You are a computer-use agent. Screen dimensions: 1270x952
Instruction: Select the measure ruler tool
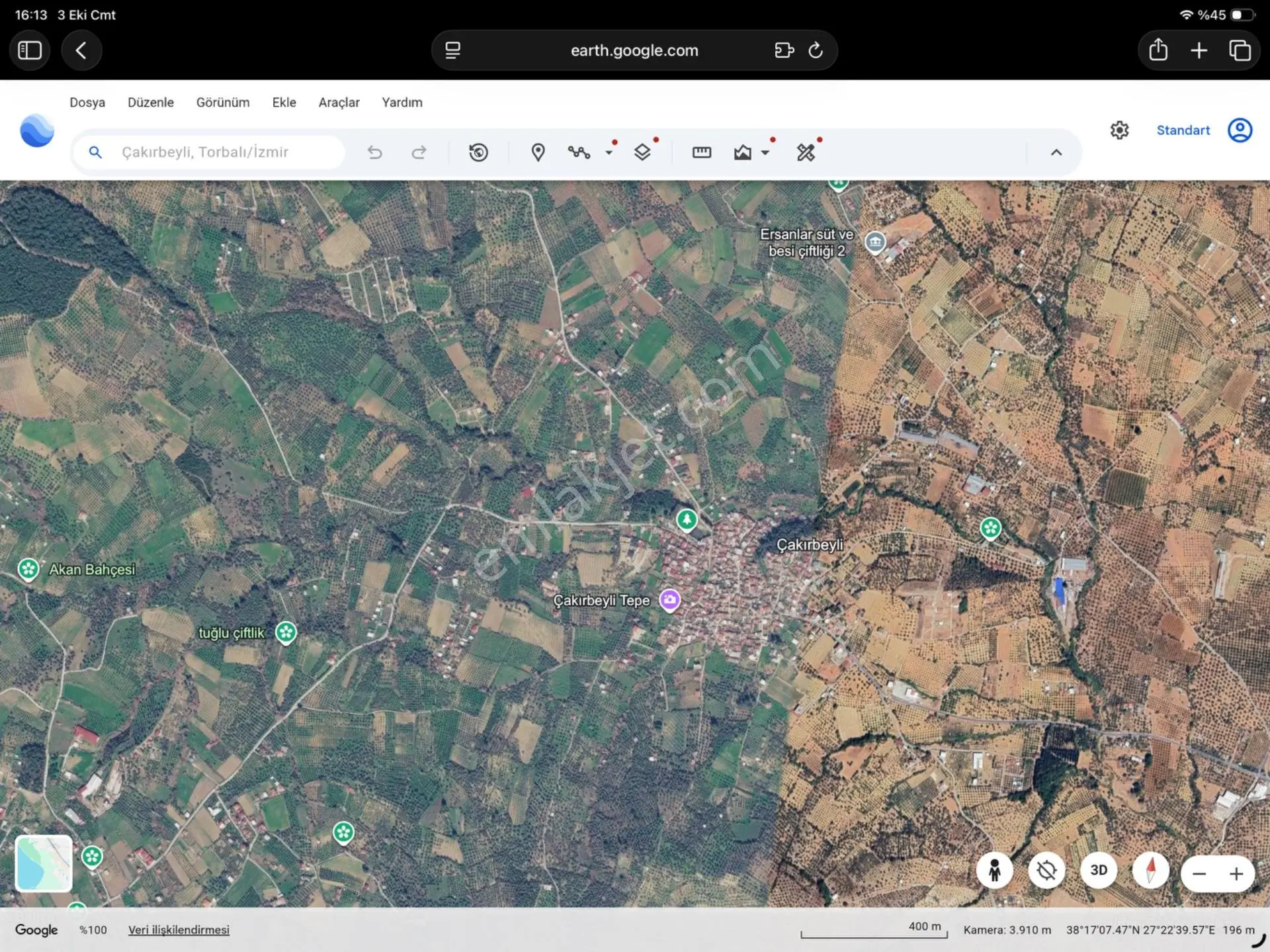coord(702,153)
